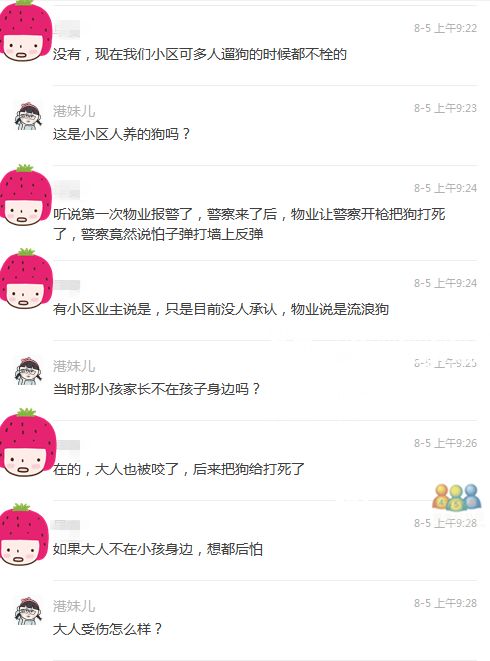Click the colorful group members icon
The image size is (490, 661).
tap(457, 497)
